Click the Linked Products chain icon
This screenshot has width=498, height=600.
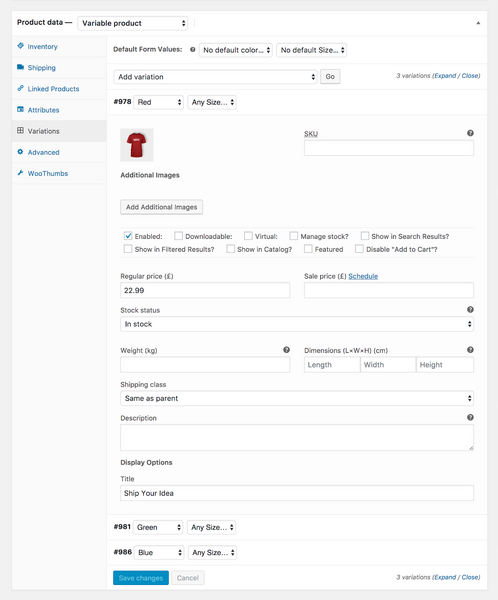point(20,88)
